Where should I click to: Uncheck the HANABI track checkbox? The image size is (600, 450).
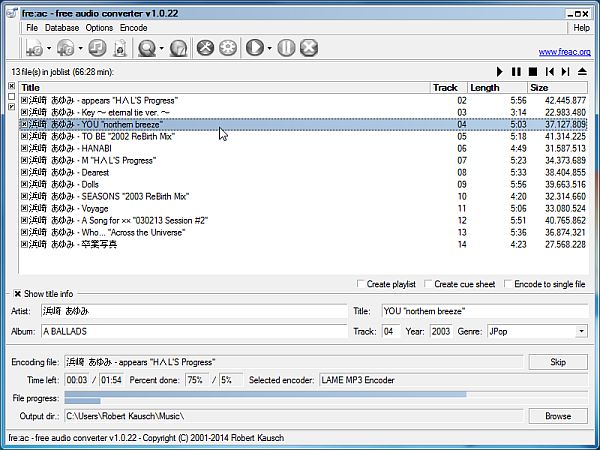[x=24, y=148]
